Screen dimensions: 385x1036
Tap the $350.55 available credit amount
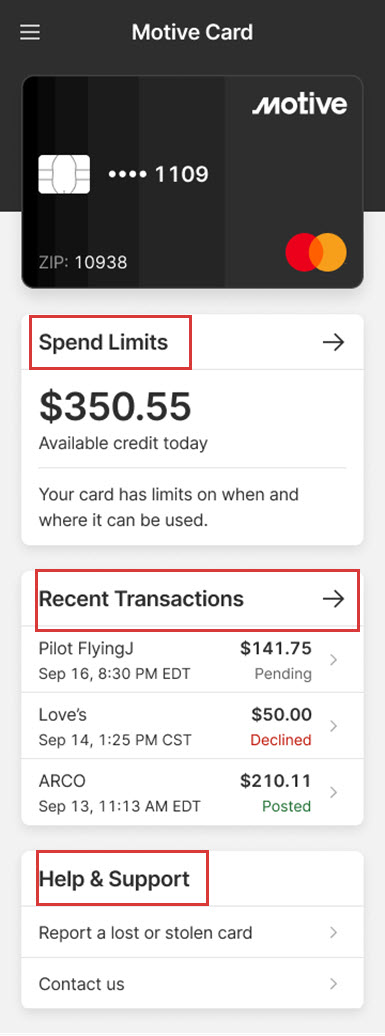coord(115,406)
